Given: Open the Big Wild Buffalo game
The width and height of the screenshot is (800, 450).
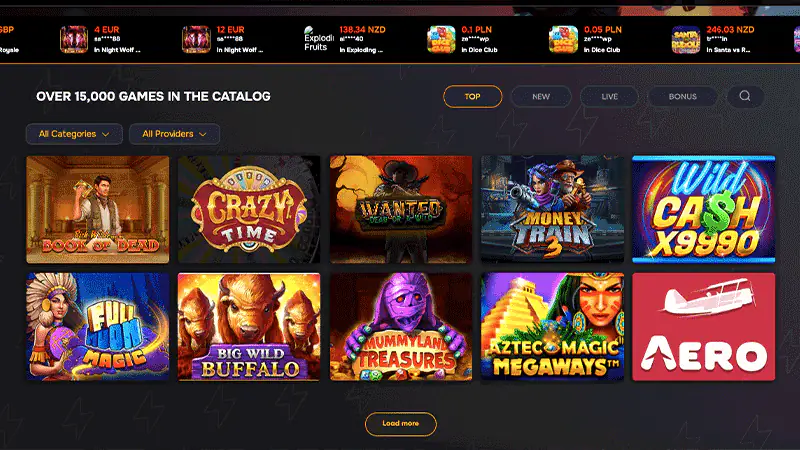Looking at the screenshot, I should tap(249, 327).
